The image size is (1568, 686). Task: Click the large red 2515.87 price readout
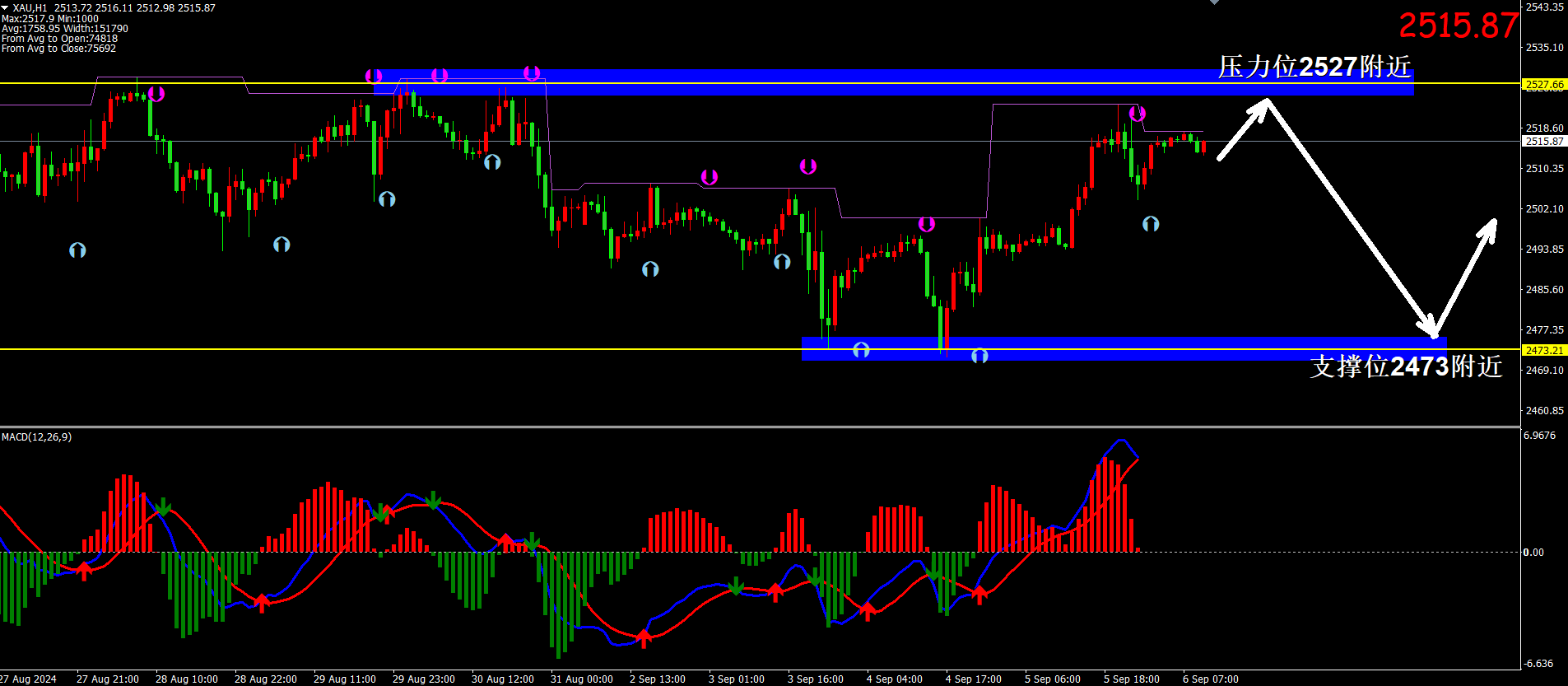(1458, 26)
